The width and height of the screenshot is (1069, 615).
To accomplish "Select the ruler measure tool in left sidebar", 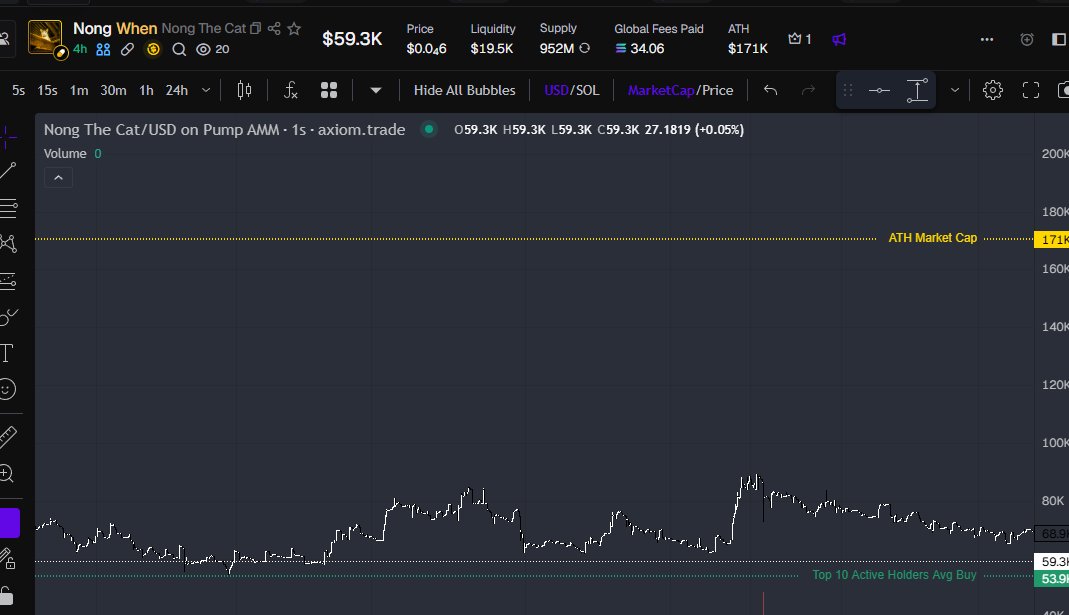I will (x=7, y=437).
